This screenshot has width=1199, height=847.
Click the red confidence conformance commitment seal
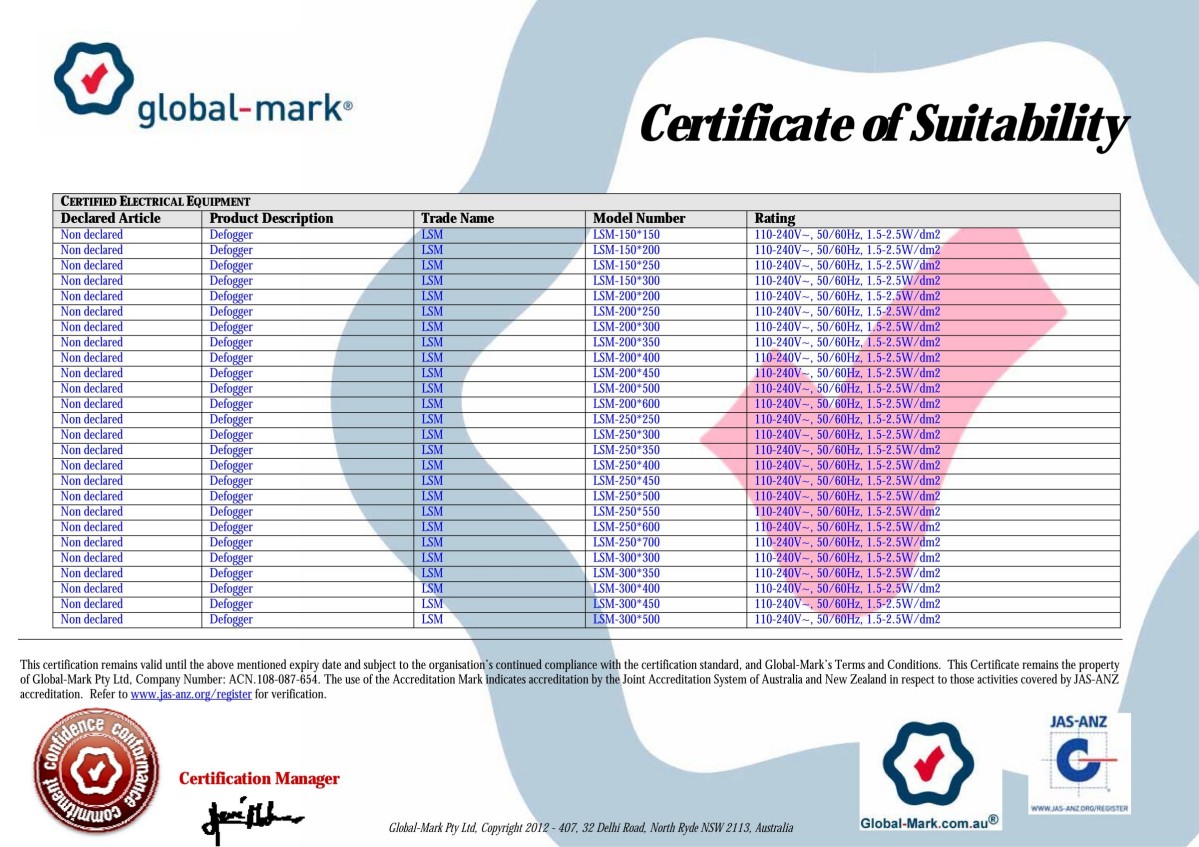[x=96, y=770]
